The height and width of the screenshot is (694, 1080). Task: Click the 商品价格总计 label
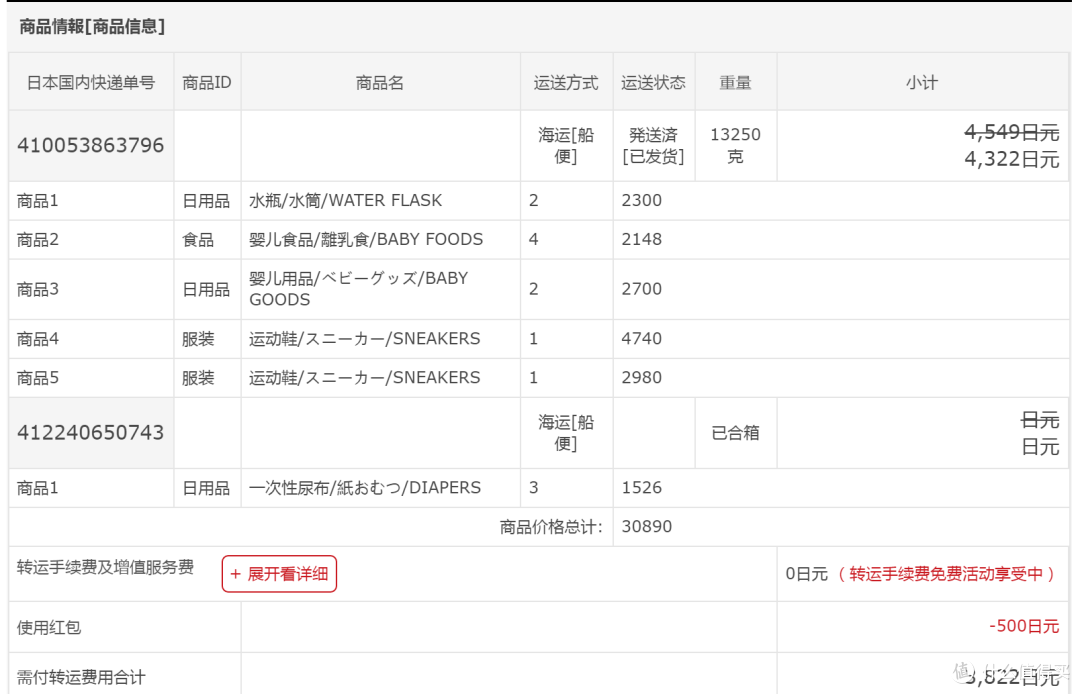point(551,527)
